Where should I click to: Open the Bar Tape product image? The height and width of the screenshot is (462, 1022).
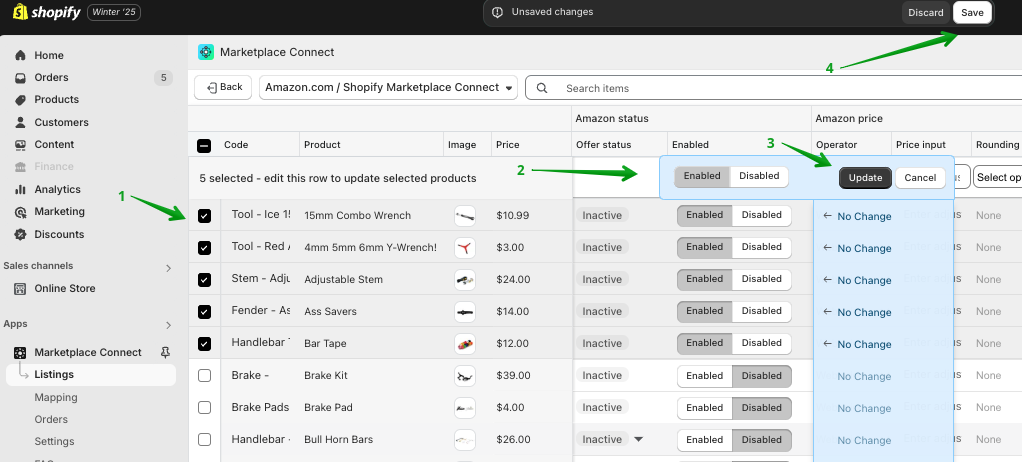[x=465, y=343]
